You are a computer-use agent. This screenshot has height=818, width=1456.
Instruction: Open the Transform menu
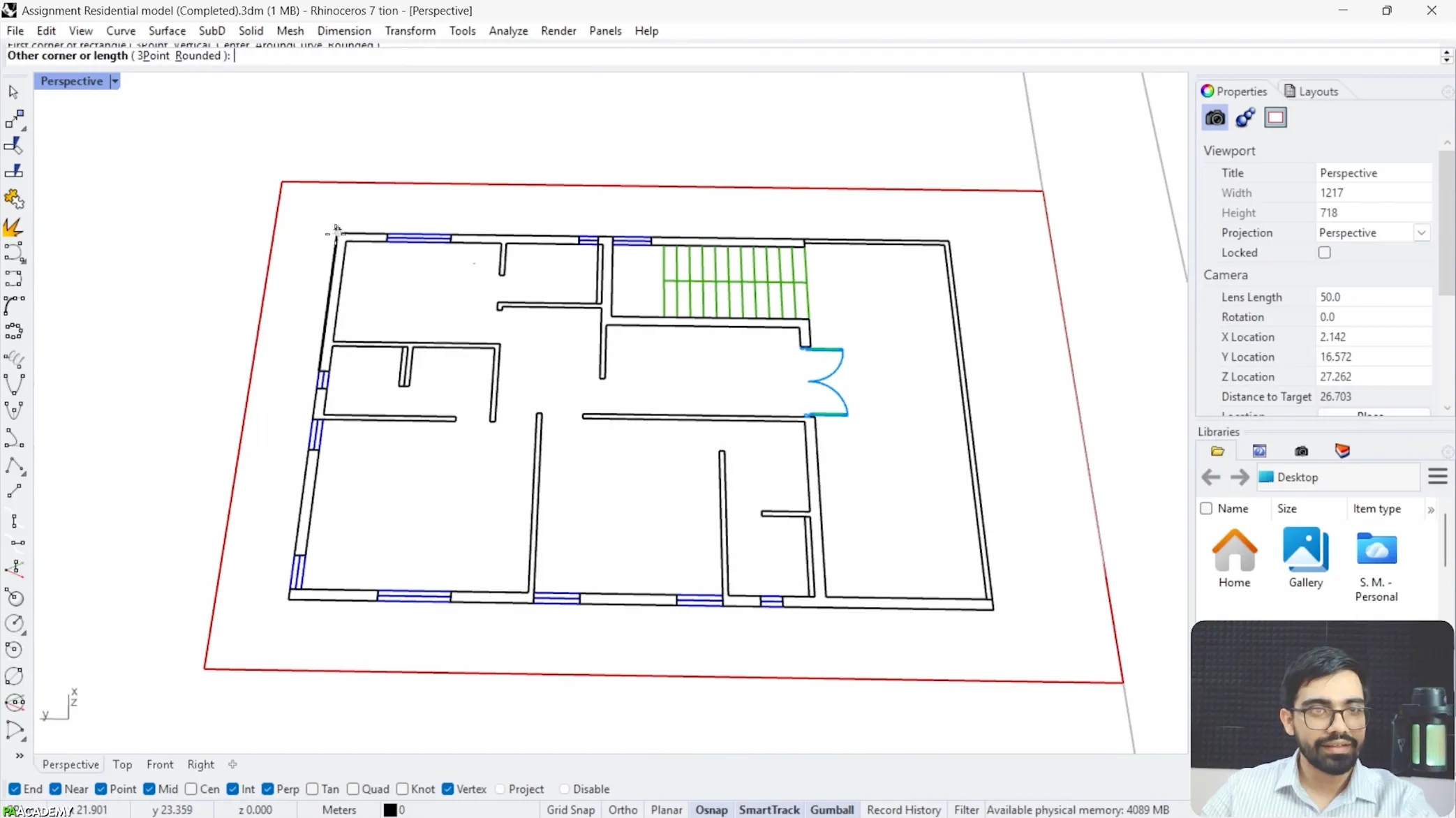tap(410, 31)
